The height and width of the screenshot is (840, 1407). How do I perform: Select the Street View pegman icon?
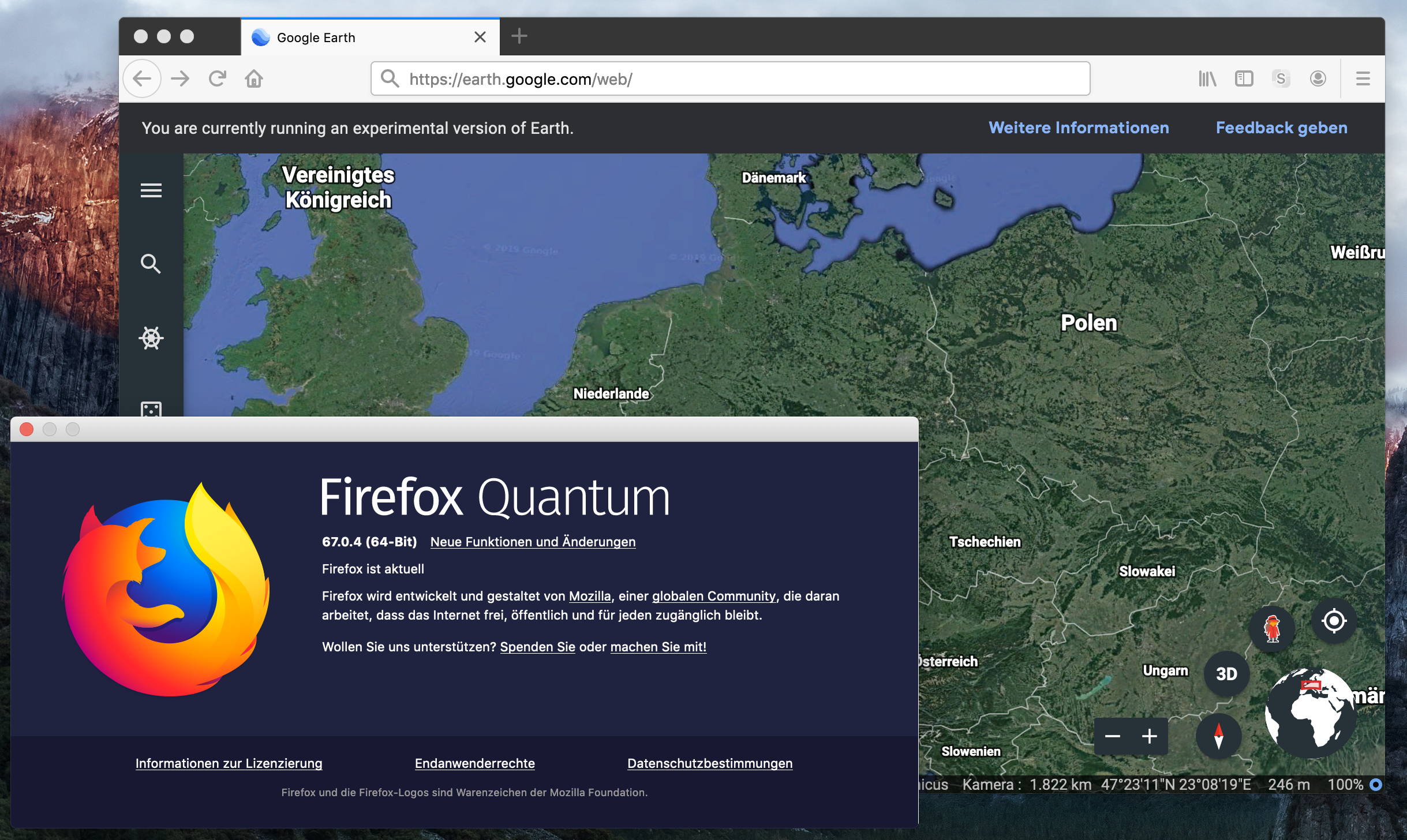[1272, 629]
